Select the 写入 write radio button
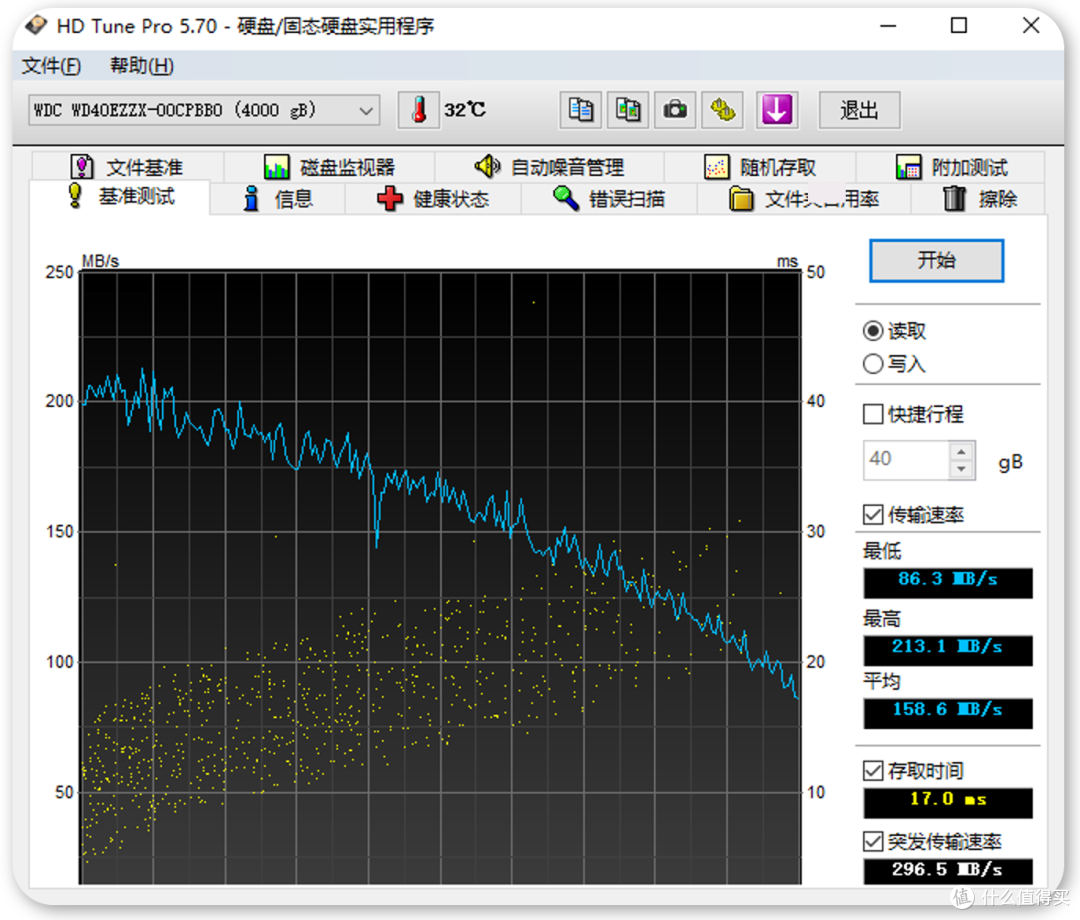This screenshot has width=1080, height=920. click(873, 364)
